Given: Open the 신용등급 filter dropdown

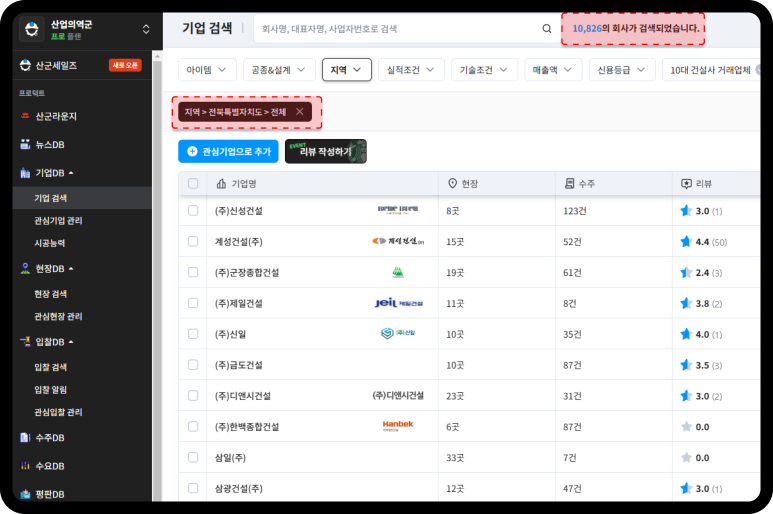Looking at the screenshot, I should tap(622, 69).
